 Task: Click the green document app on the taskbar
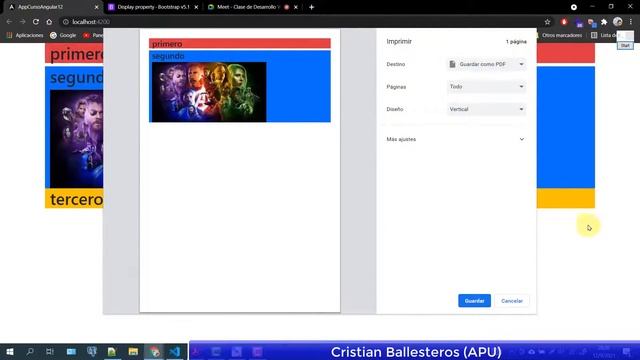112,351
